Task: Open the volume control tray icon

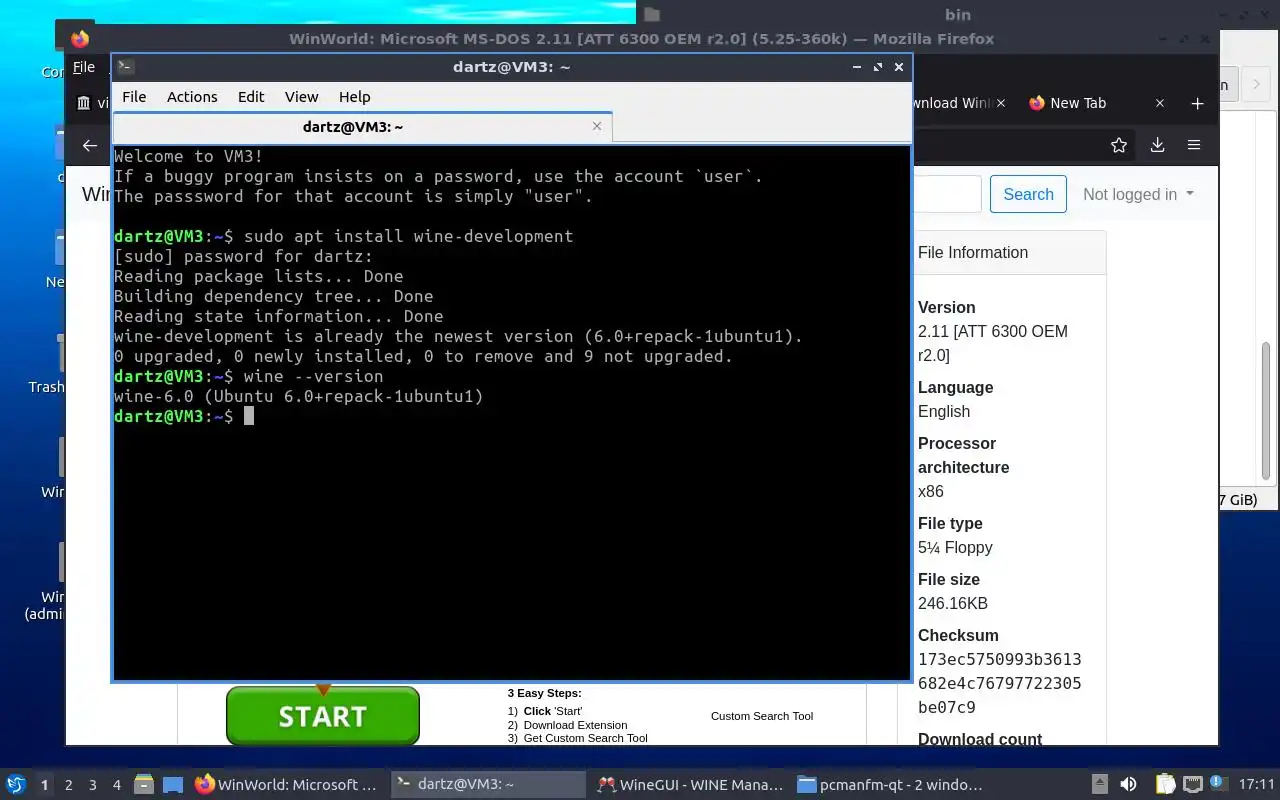Action: coord(1128,785)
